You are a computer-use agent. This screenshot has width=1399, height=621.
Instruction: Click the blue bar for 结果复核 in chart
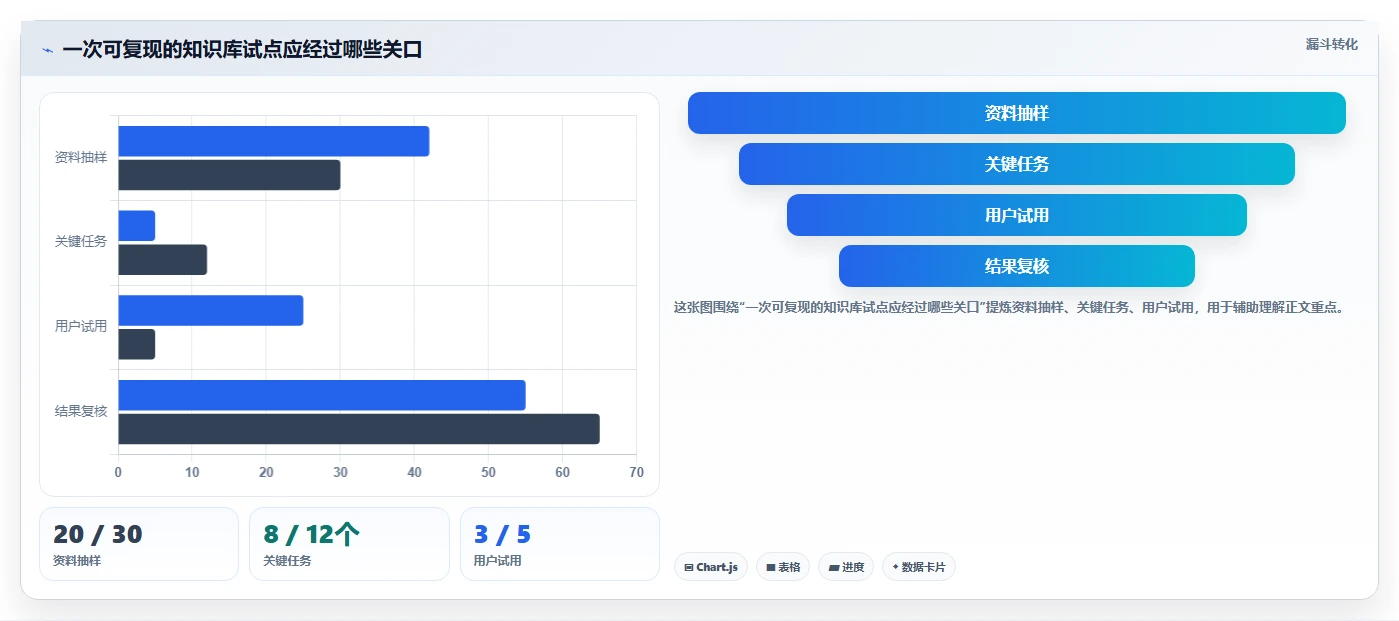coord(322,395)
